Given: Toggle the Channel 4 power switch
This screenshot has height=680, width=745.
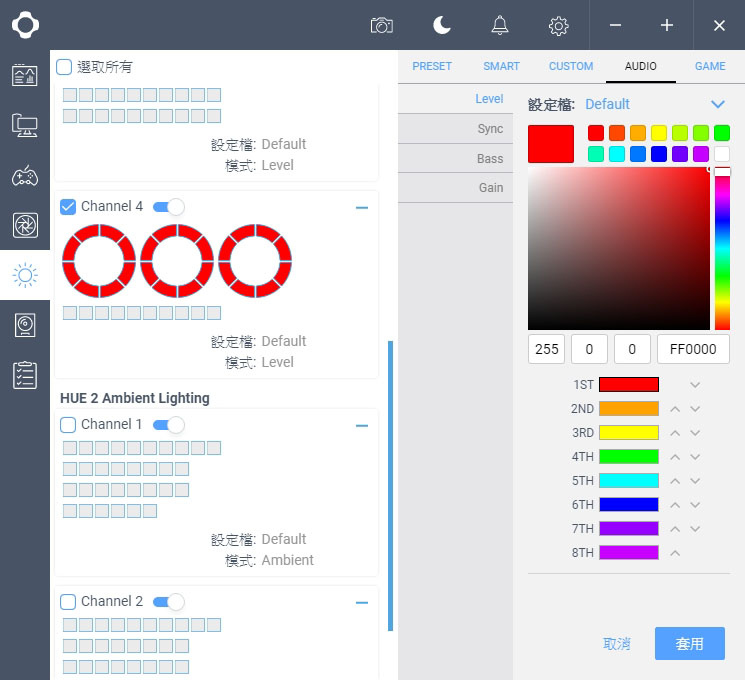Looking at the screenshot, I should (169, 207).
